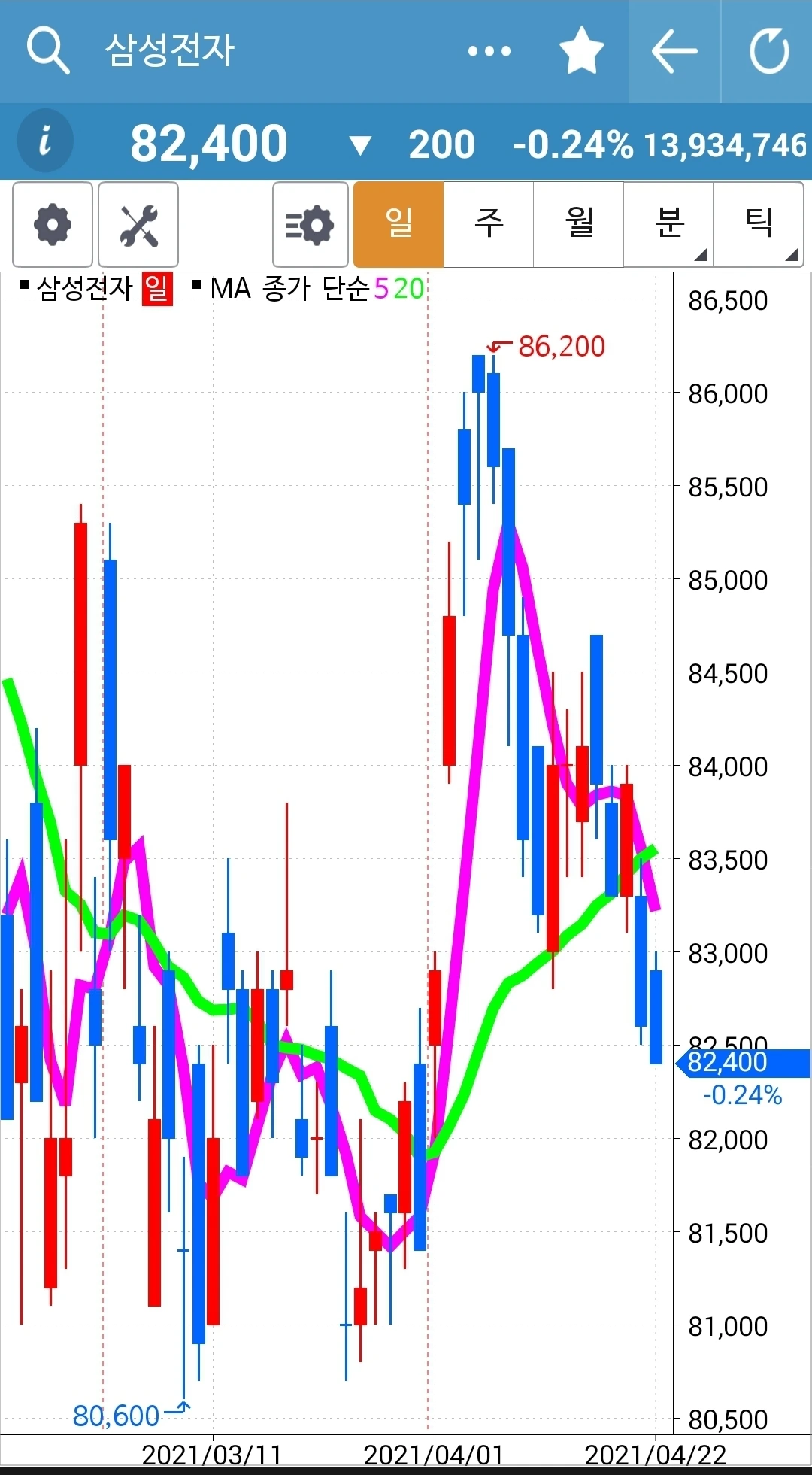The width and height of the screenshot is (812, 1475).
Task: Tap the 86,000 price axis label
Action: [x=728, y=393]
